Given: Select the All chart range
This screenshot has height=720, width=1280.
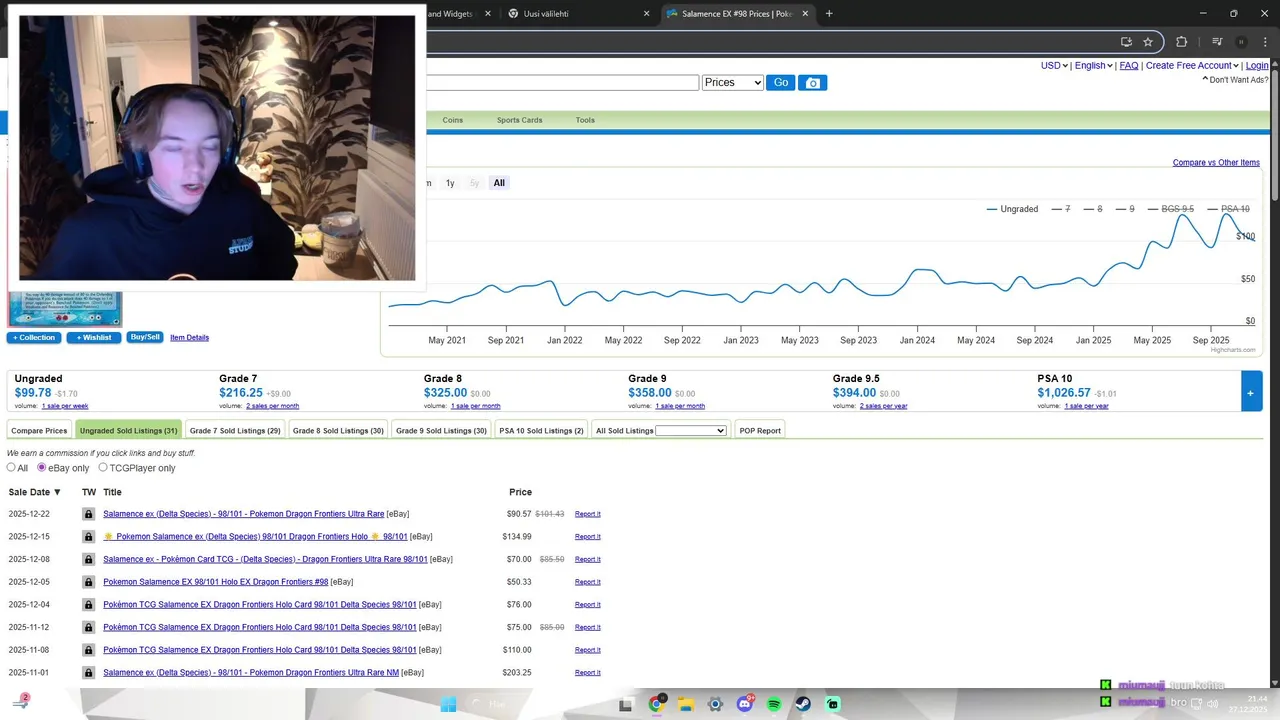Looking at the screenshot, I should 499,183.
